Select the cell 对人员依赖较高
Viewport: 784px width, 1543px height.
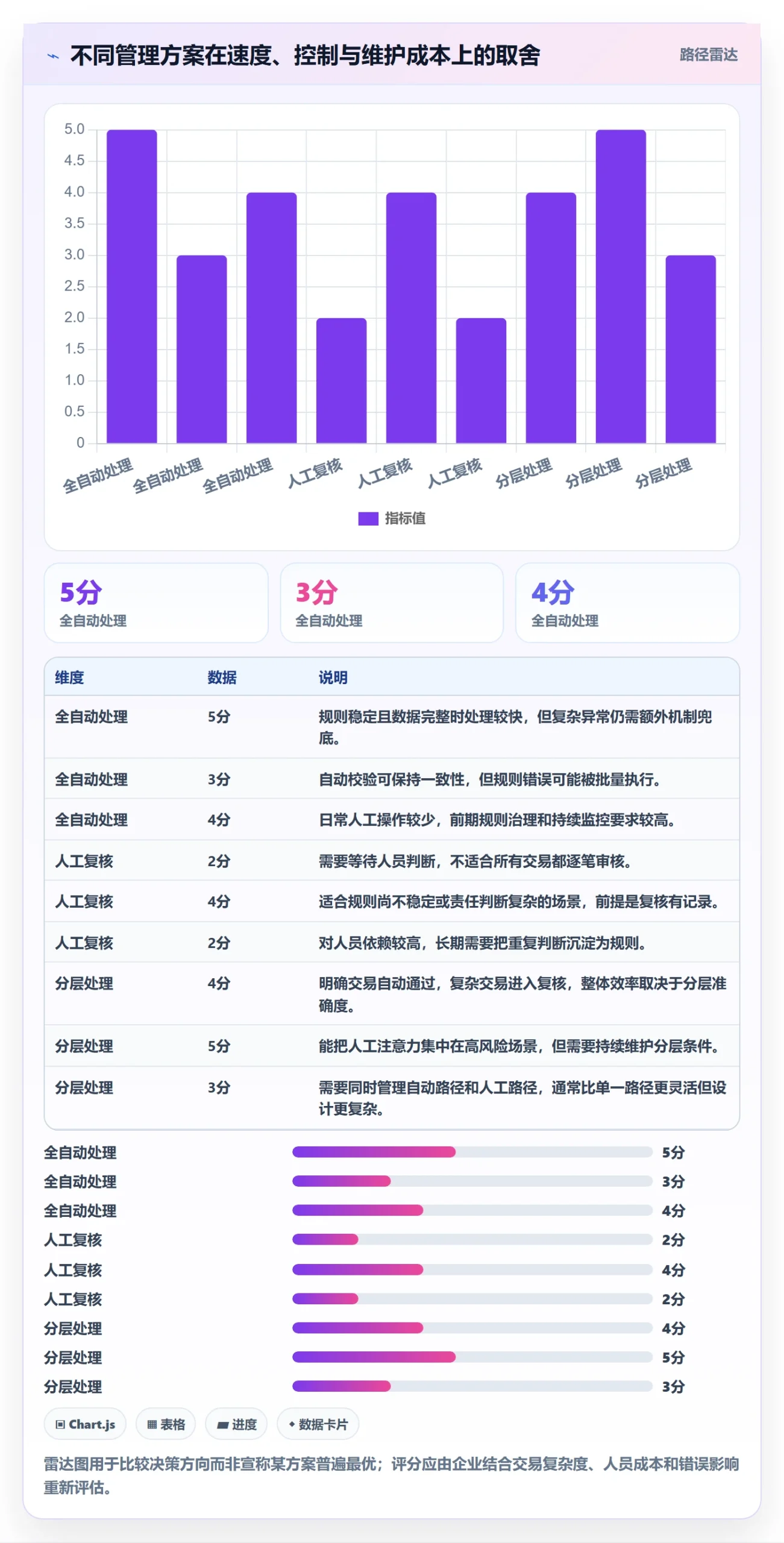(523, 943)
